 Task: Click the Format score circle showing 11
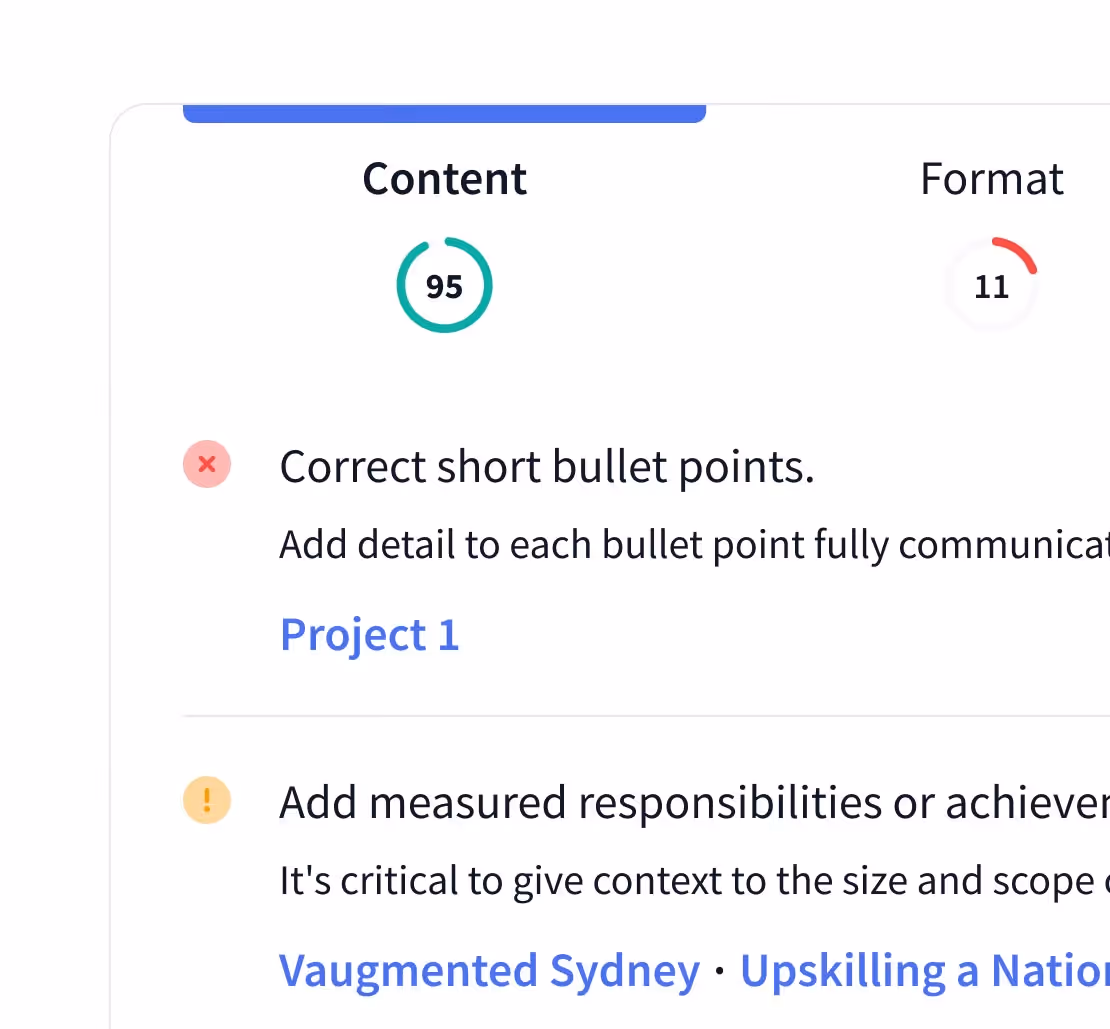[x=992, y=285]
